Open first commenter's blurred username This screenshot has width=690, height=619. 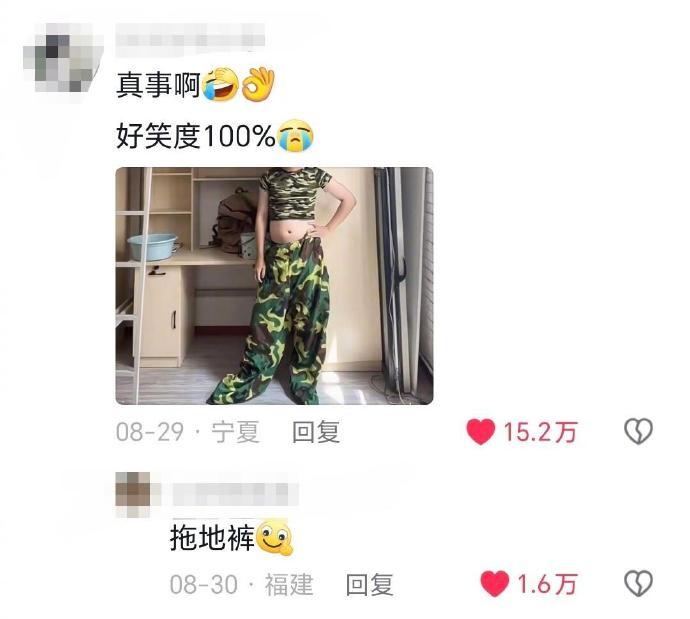pyautogui.click(x=190, y=40)
